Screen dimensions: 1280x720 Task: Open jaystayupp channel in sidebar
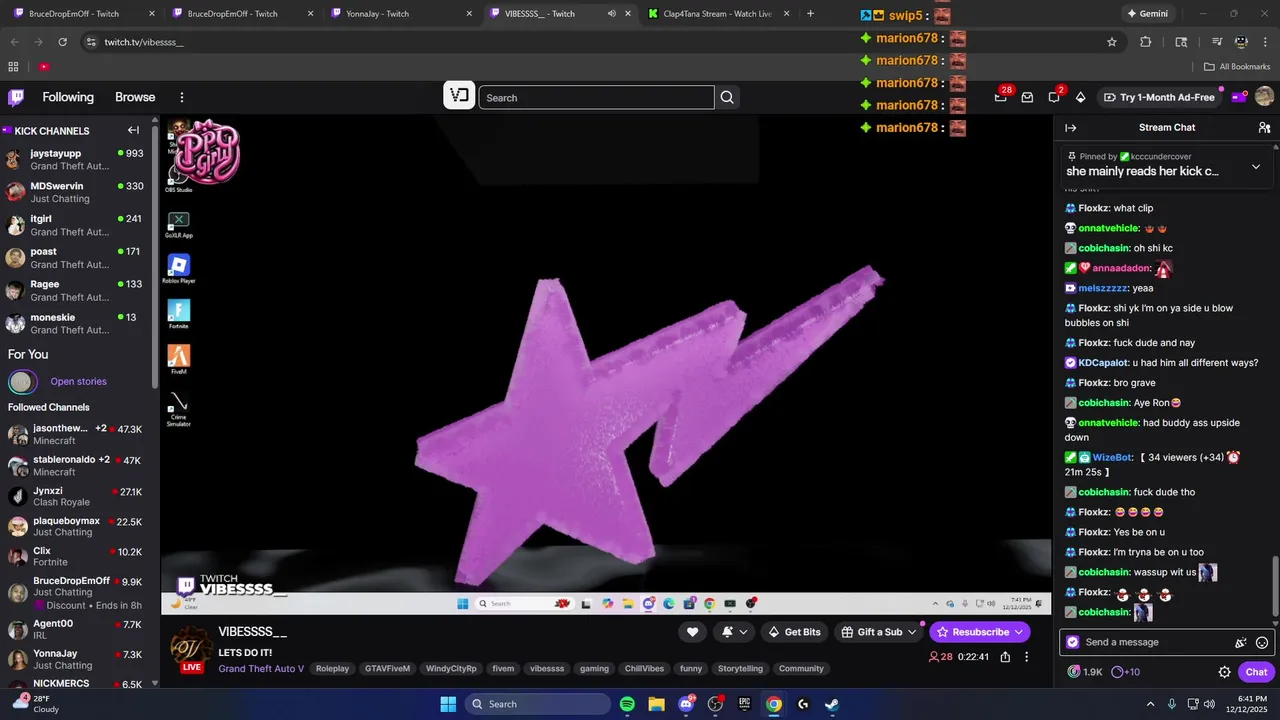(x=75, y=159)
